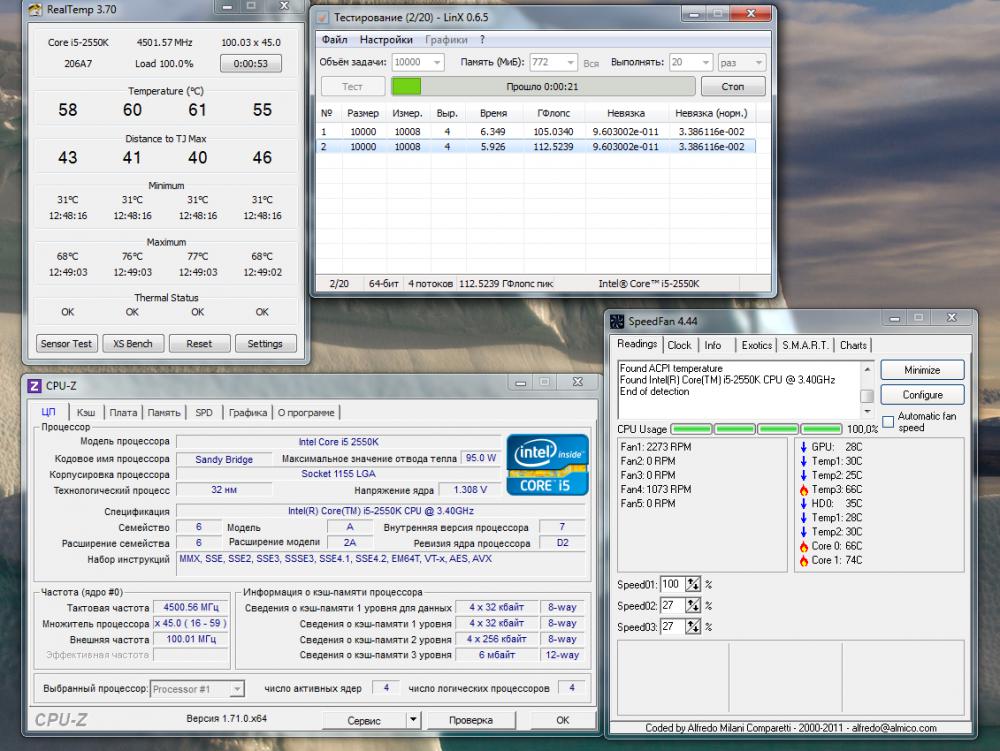Click the flame icon next to Temp3 66C

[804, 490]
